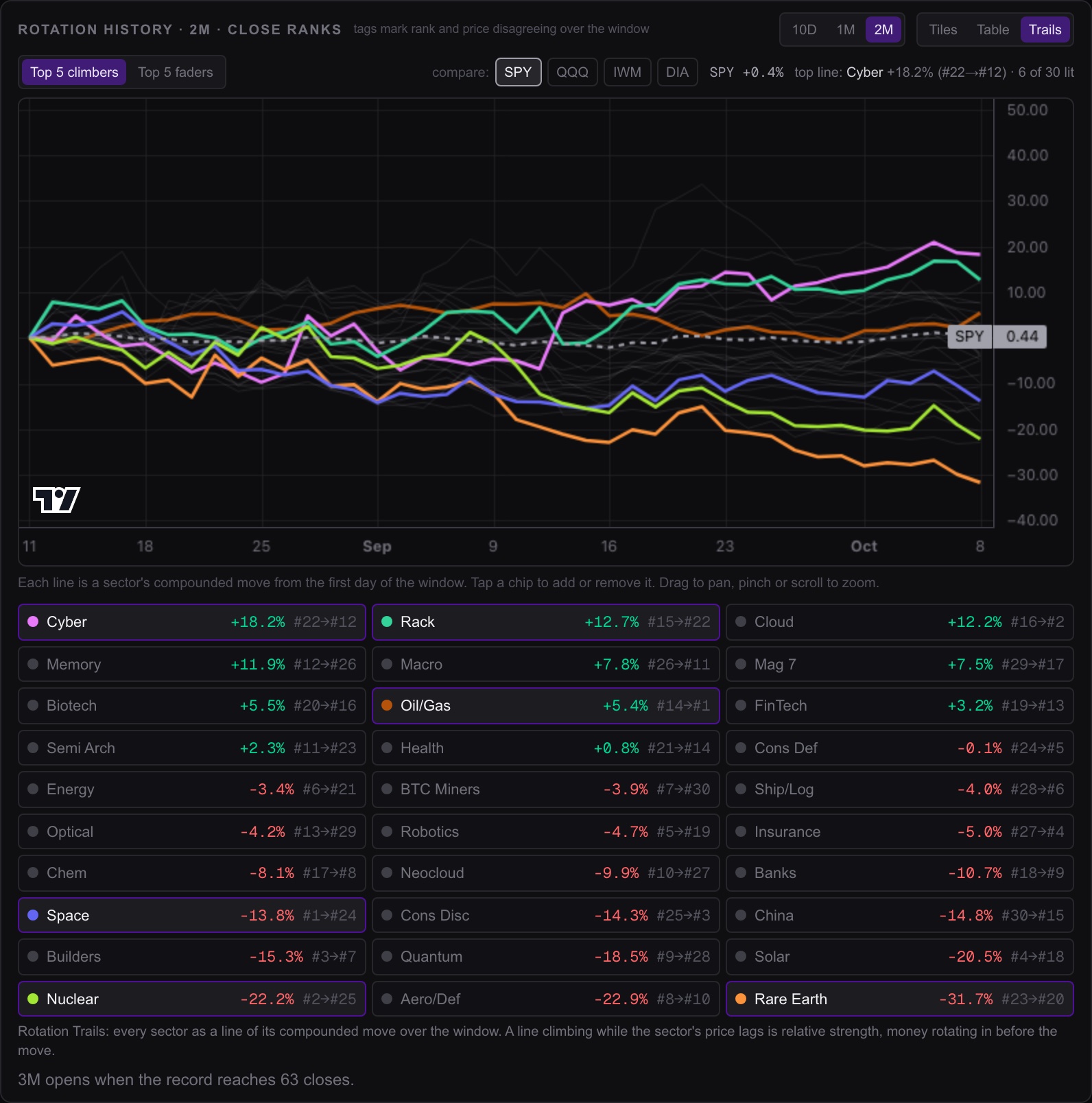Toggle the FinTech chip
The height and width of the screenshot is (1103, 1092).
click(x=900, y=706)
